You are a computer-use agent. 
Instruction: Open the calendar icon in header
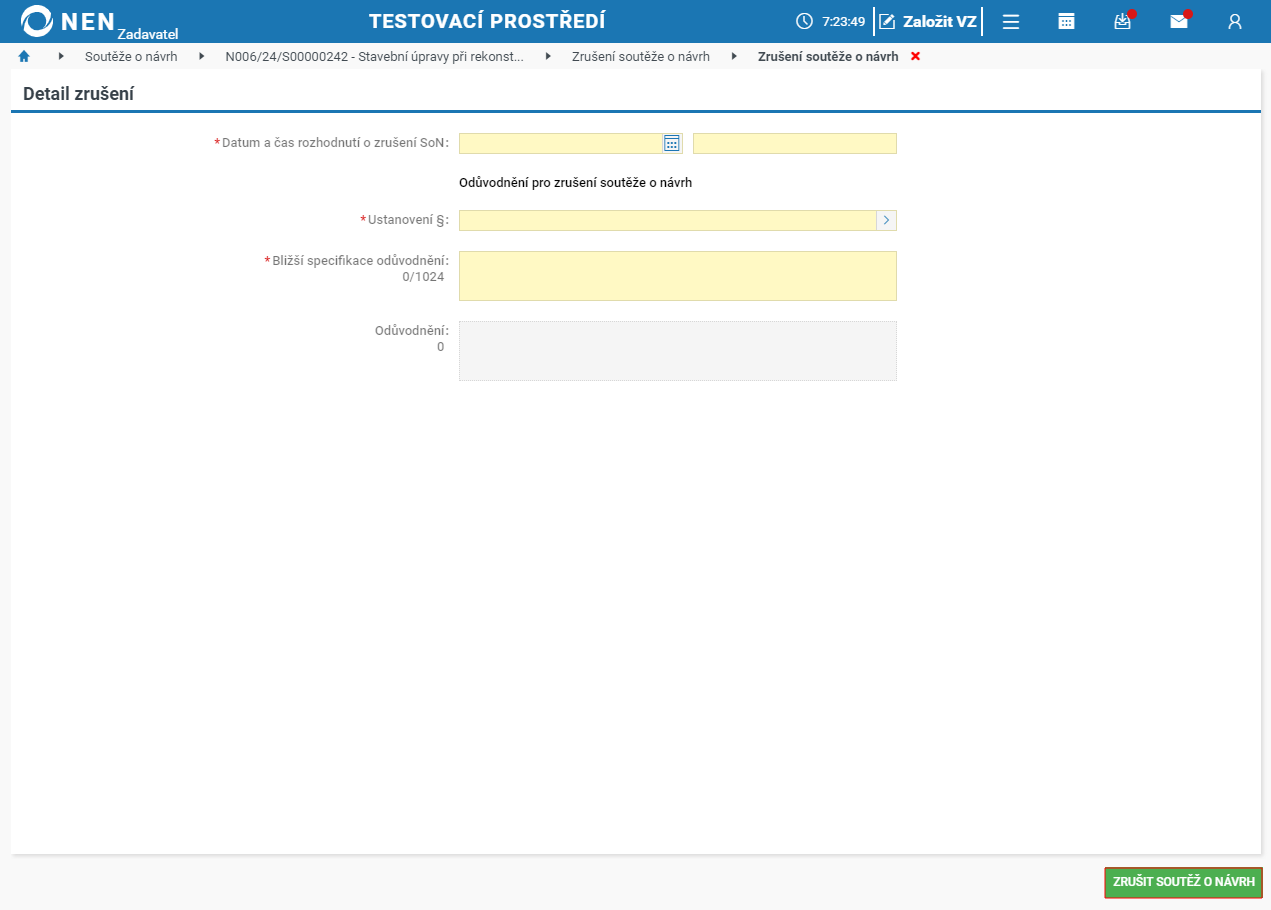[x=1067, y=21]
